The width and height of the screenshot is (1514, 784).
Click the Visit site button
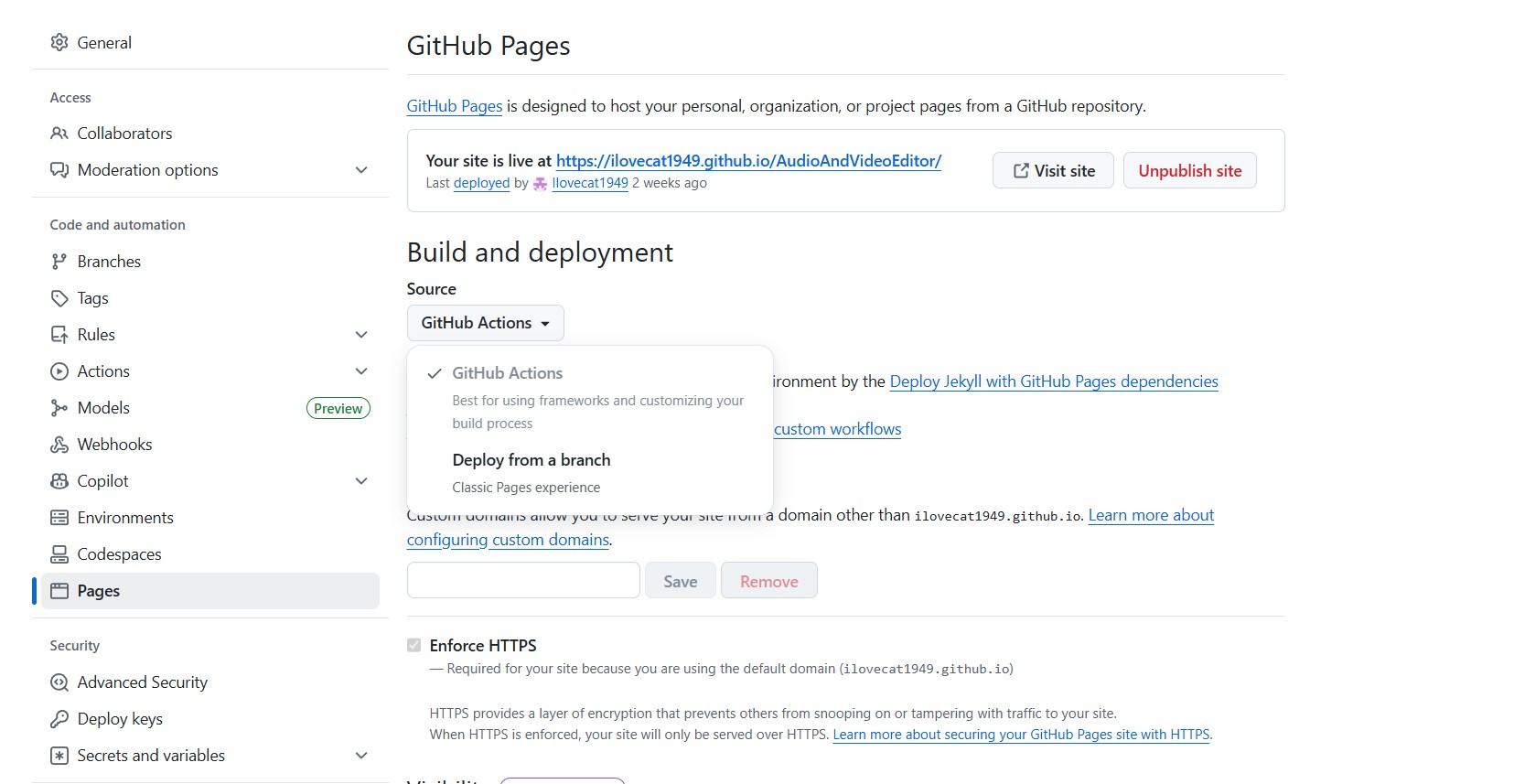[1053, 170]
